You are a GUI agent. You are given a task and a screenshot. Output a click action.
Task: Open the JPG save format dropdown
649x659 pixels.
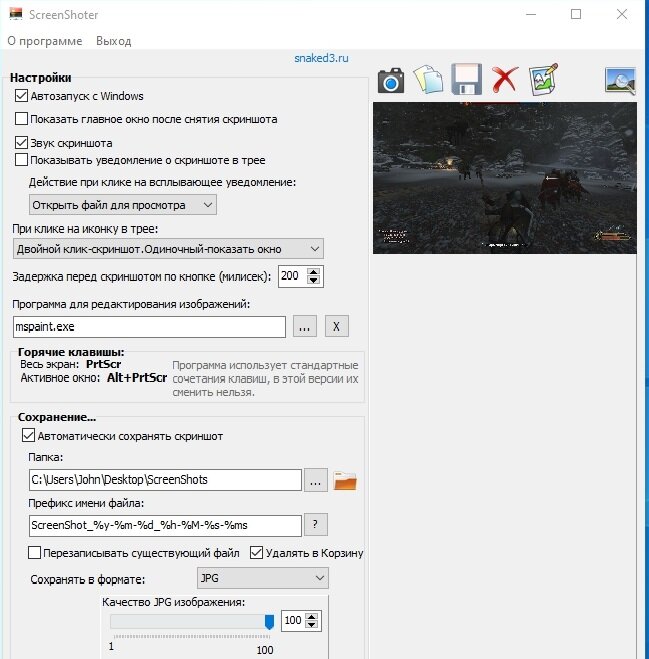[x=263, y=578]
